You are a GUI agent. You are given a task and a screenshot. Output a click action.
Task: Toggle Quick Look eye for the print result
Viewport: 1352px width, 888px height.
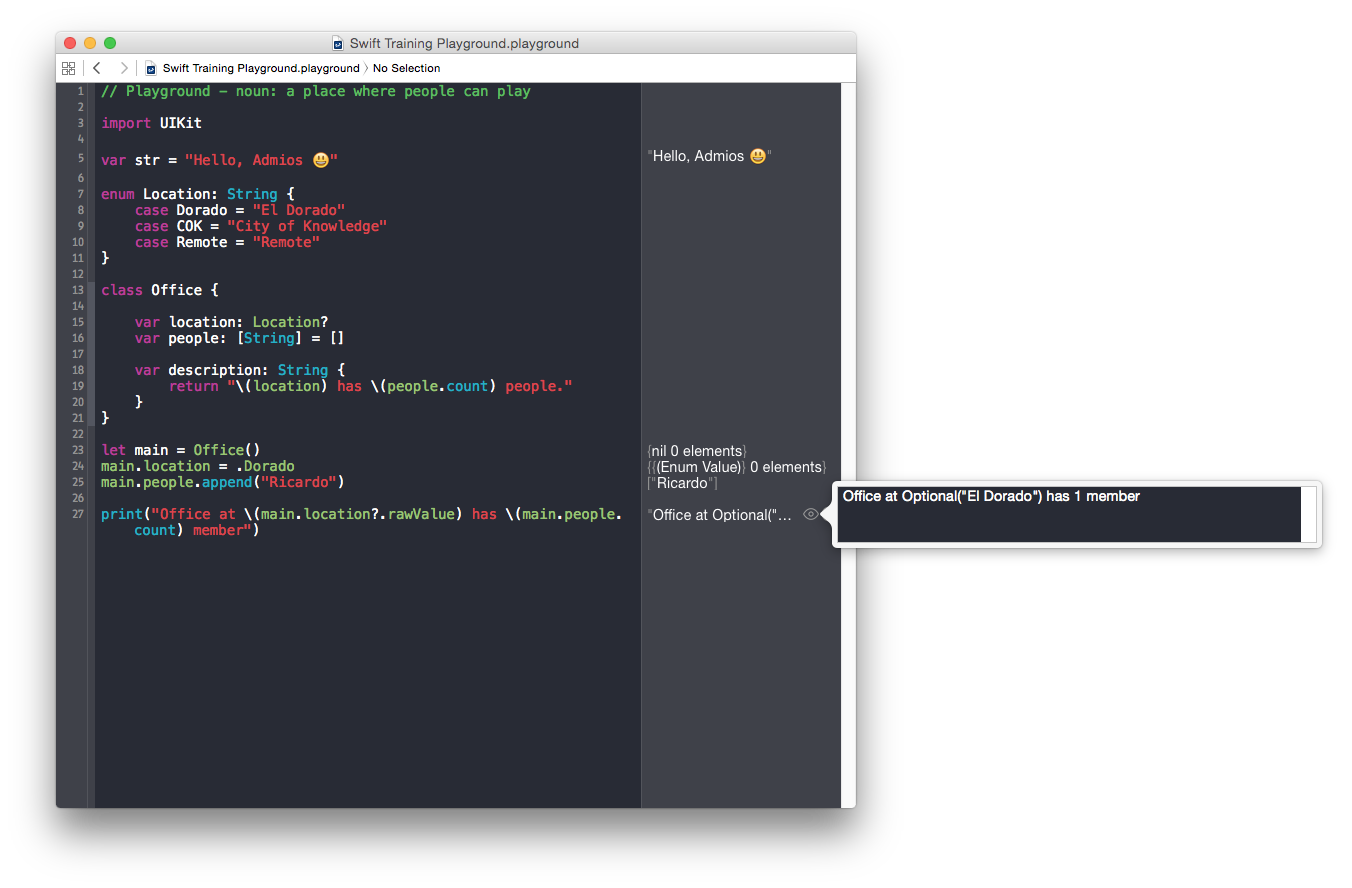pyautogui.click(x=811, y=514)
